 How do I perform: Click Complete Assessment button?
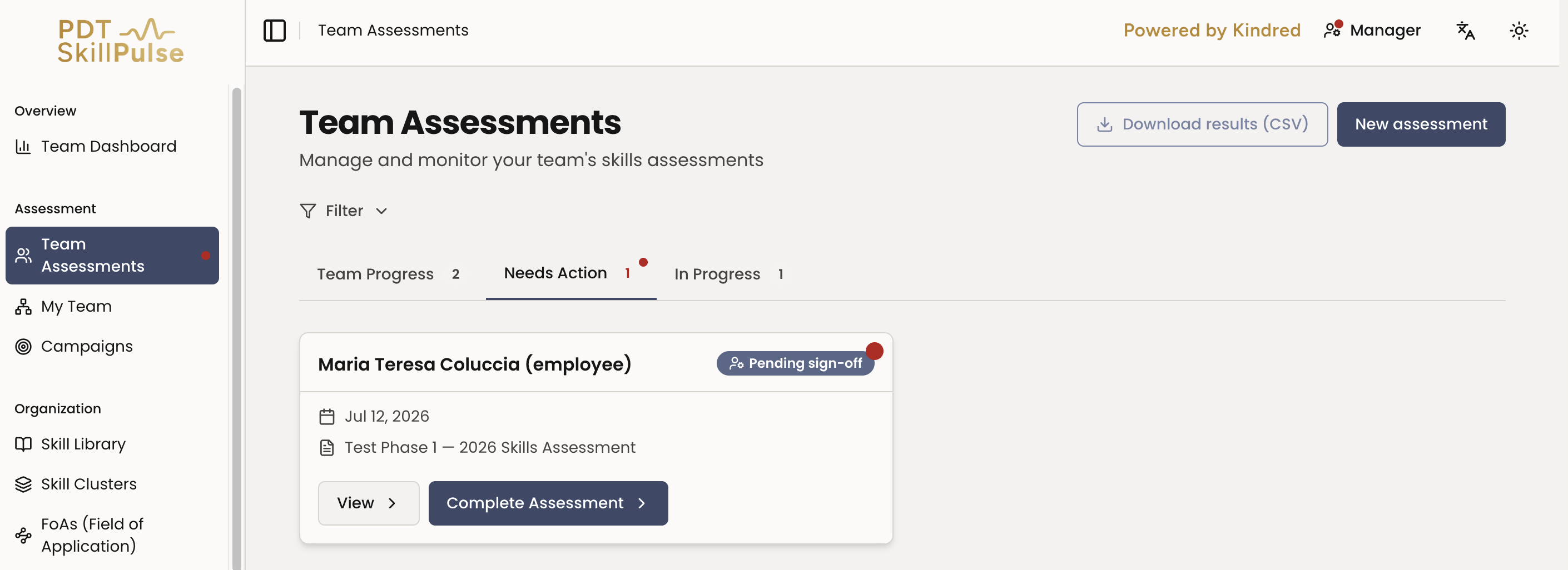548,504
